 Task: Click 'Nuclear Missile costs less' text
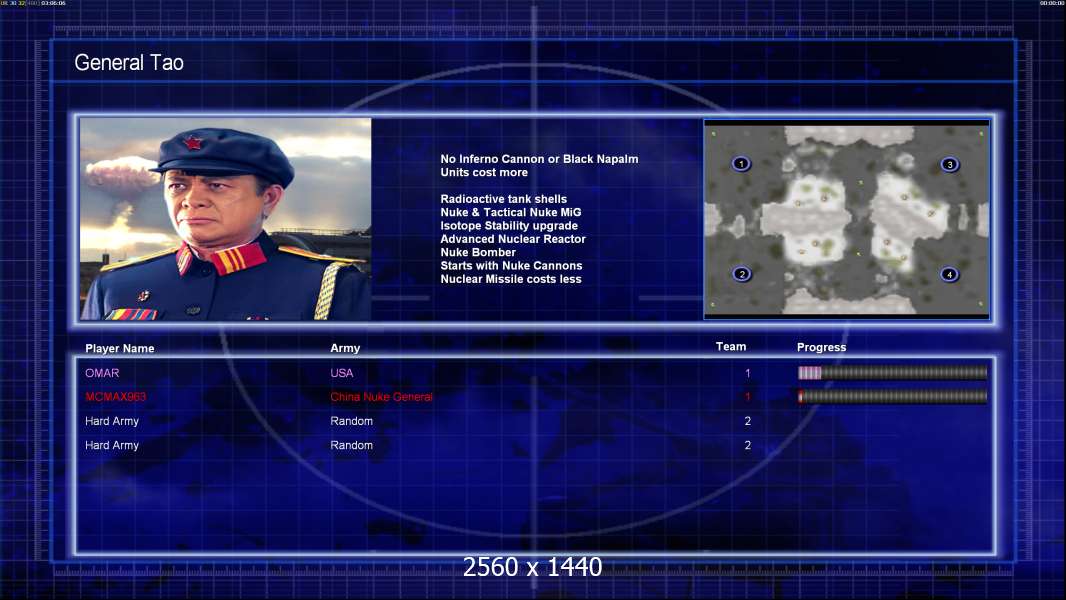click(511, 279)
